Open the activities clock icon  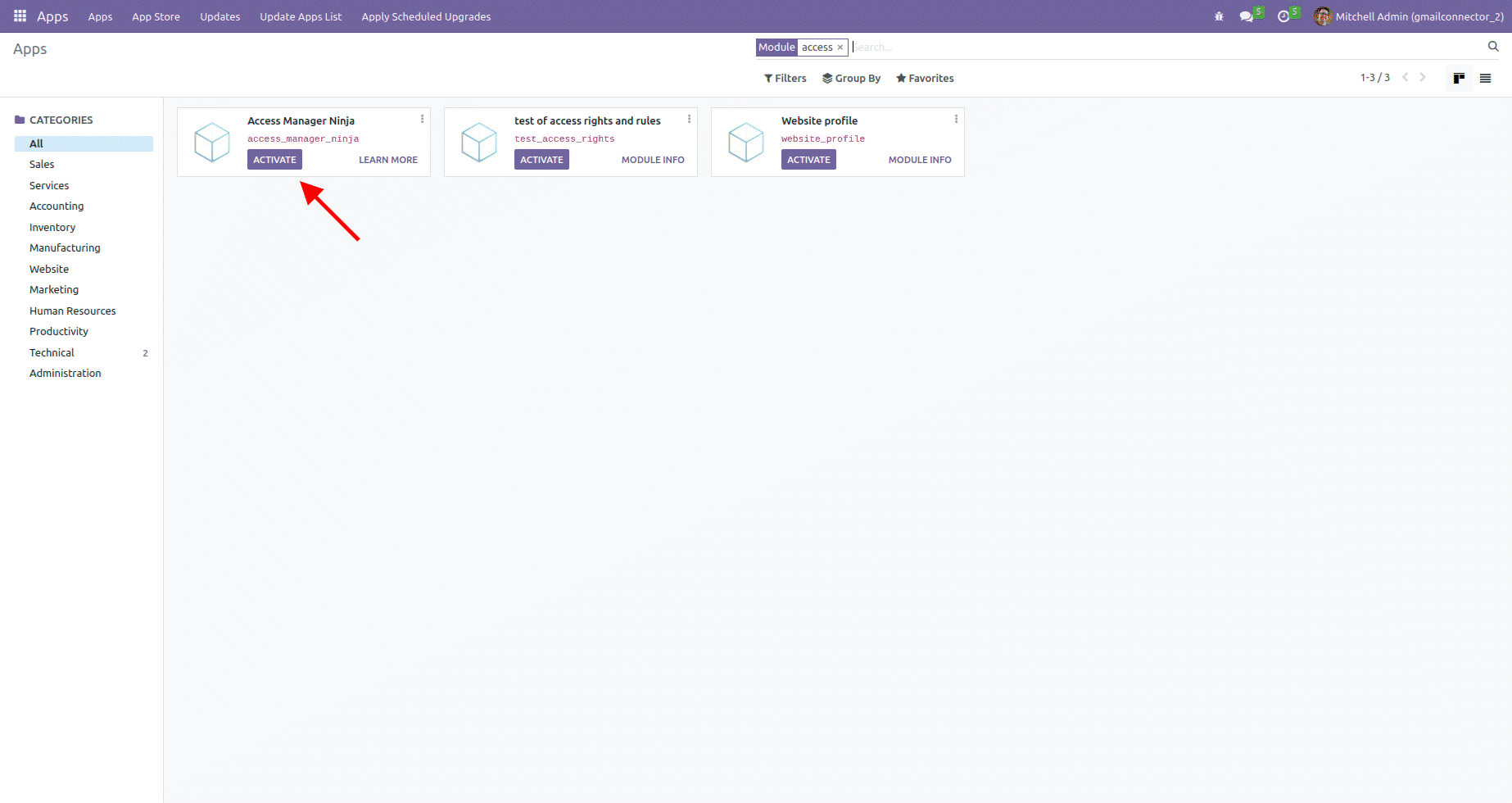coord(1283,16)
